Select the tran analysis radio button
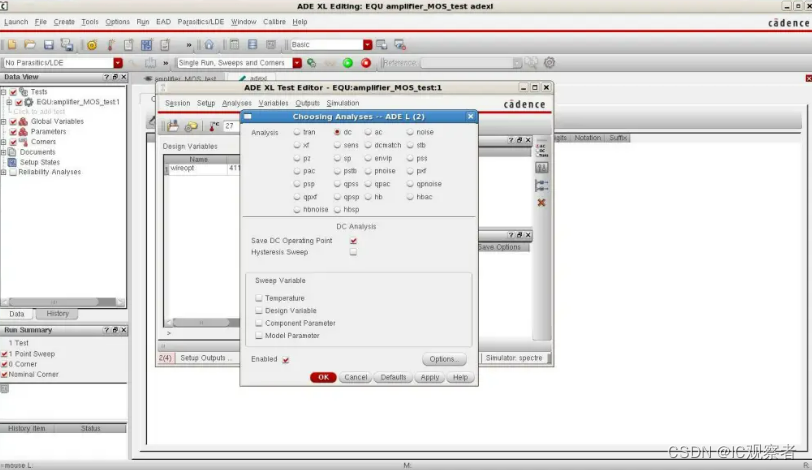Image resolution: width=812 pixels, height=470 pixels. pos(297,132)
